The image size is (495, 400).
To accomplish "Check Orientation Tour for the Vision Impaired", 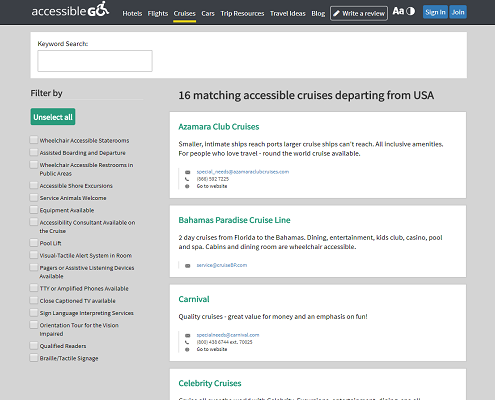I will point(34,324).
